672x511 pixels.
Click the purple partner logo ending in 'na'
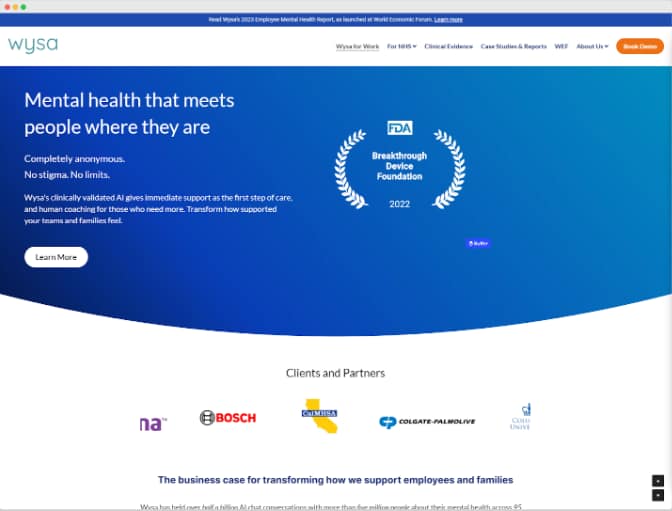pyautogui.click(x=152, y=423)
